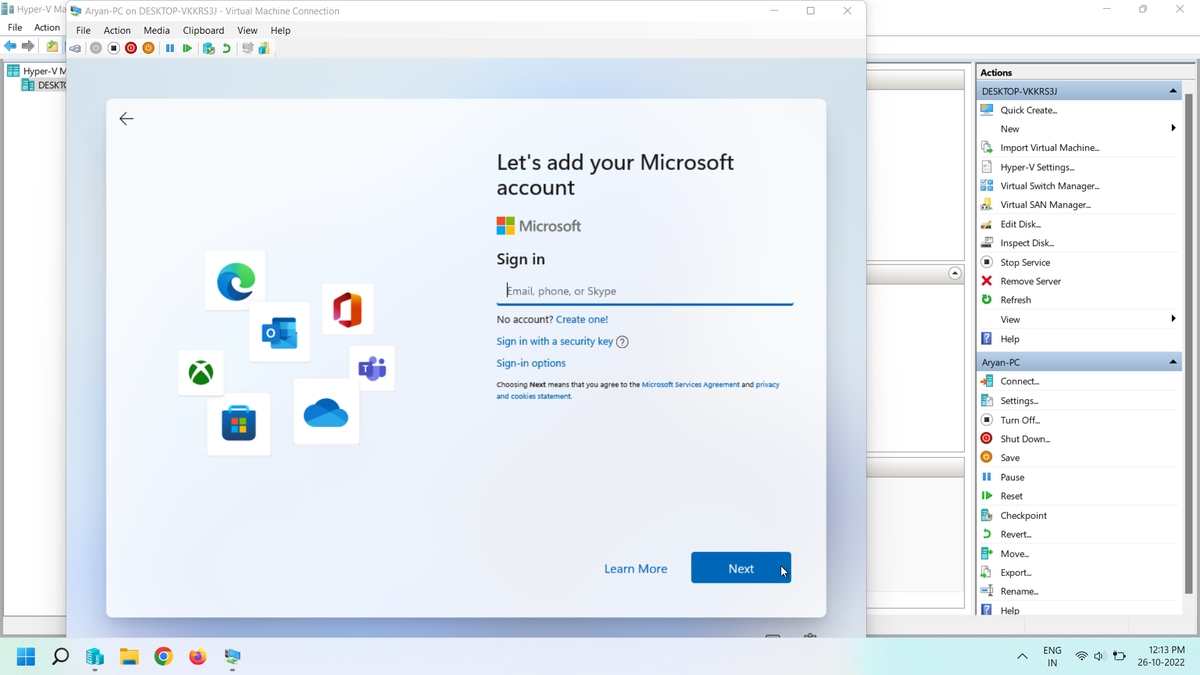Viewport: 1200px width, 675px height.
Task: Open Hyper-V Manager's File menu
Action: coord(15,27)
